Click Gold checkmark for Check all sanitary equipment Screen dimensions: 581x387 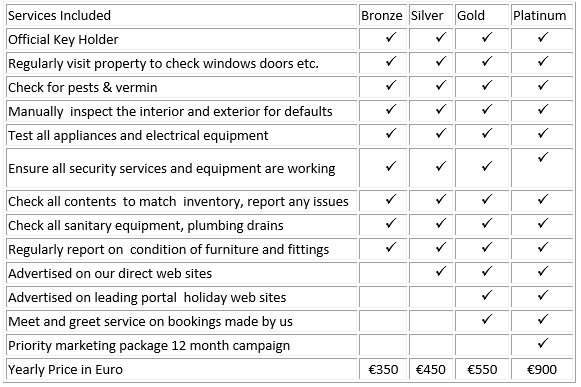[487, 223]
